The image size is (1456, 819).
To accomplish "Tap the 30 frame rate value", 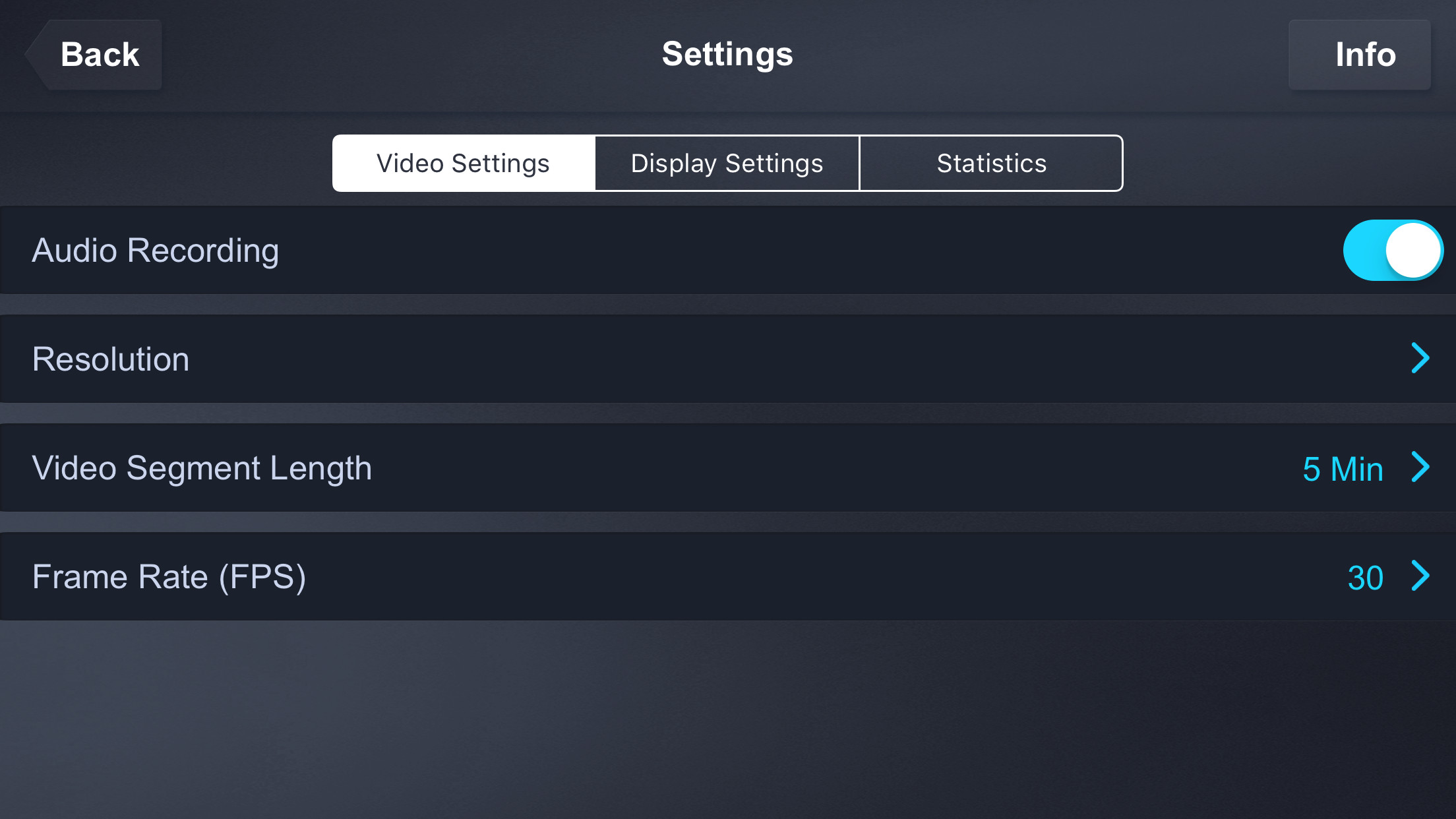I will pos(1365,578).
